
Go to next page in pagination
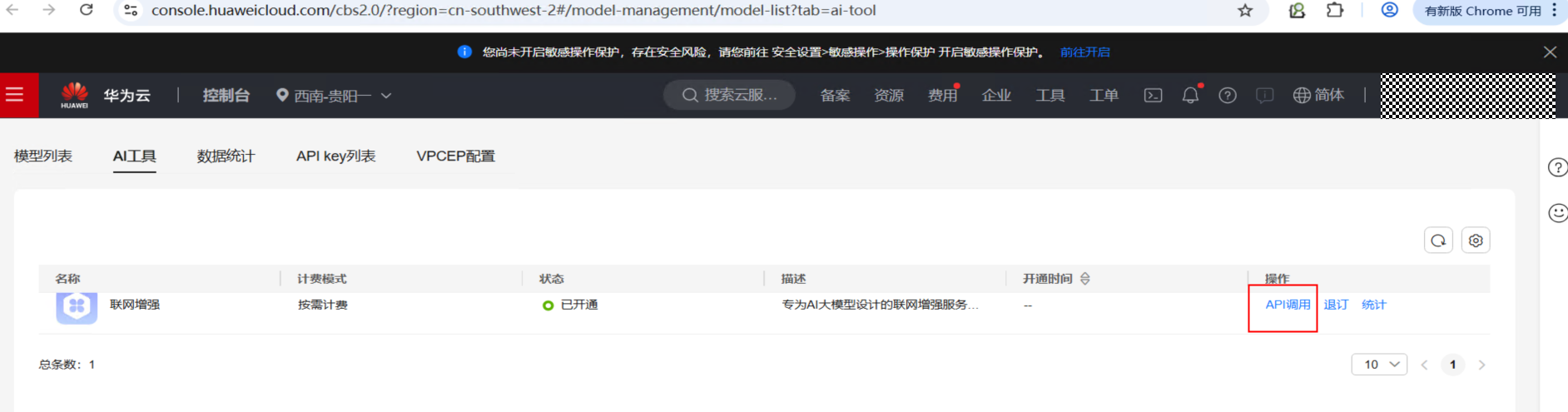[1481, 365]
